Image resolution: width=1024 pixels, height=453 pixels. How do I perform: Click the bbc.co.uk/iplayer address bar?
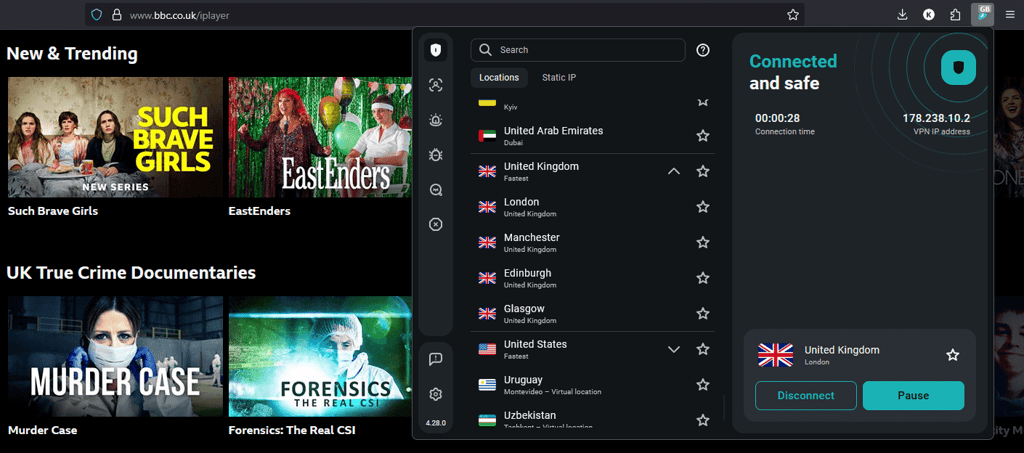click(x=444, y=14)
